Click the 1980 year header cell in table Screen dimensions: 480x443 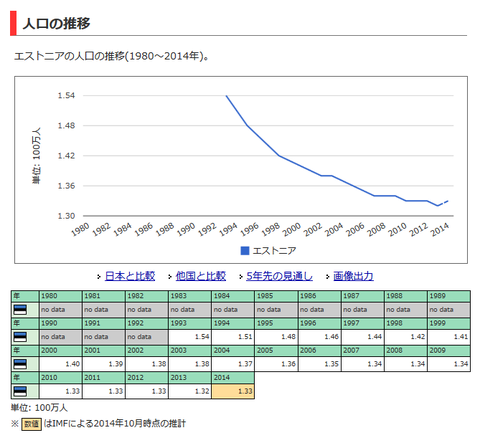61,296
